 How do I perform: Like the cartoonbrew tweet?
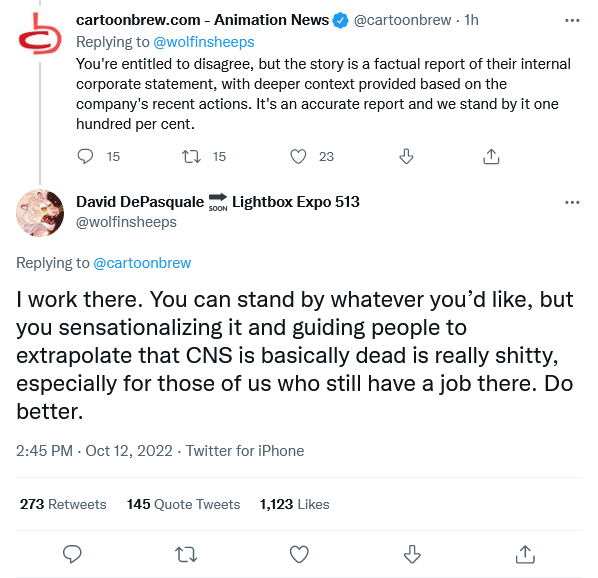298,156
